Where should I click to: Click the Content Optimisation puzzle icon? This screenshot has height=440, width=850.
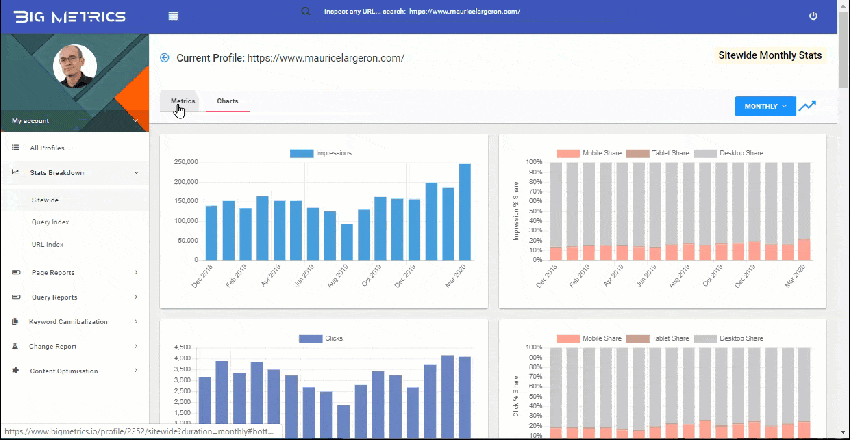(15, 371)
